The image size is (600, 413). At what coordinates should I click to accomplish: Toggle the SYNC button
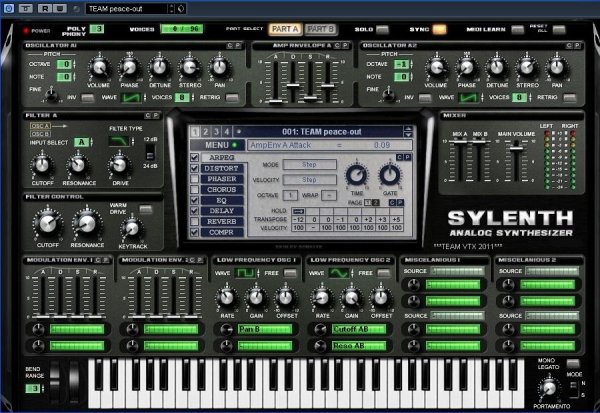(439, 29)
